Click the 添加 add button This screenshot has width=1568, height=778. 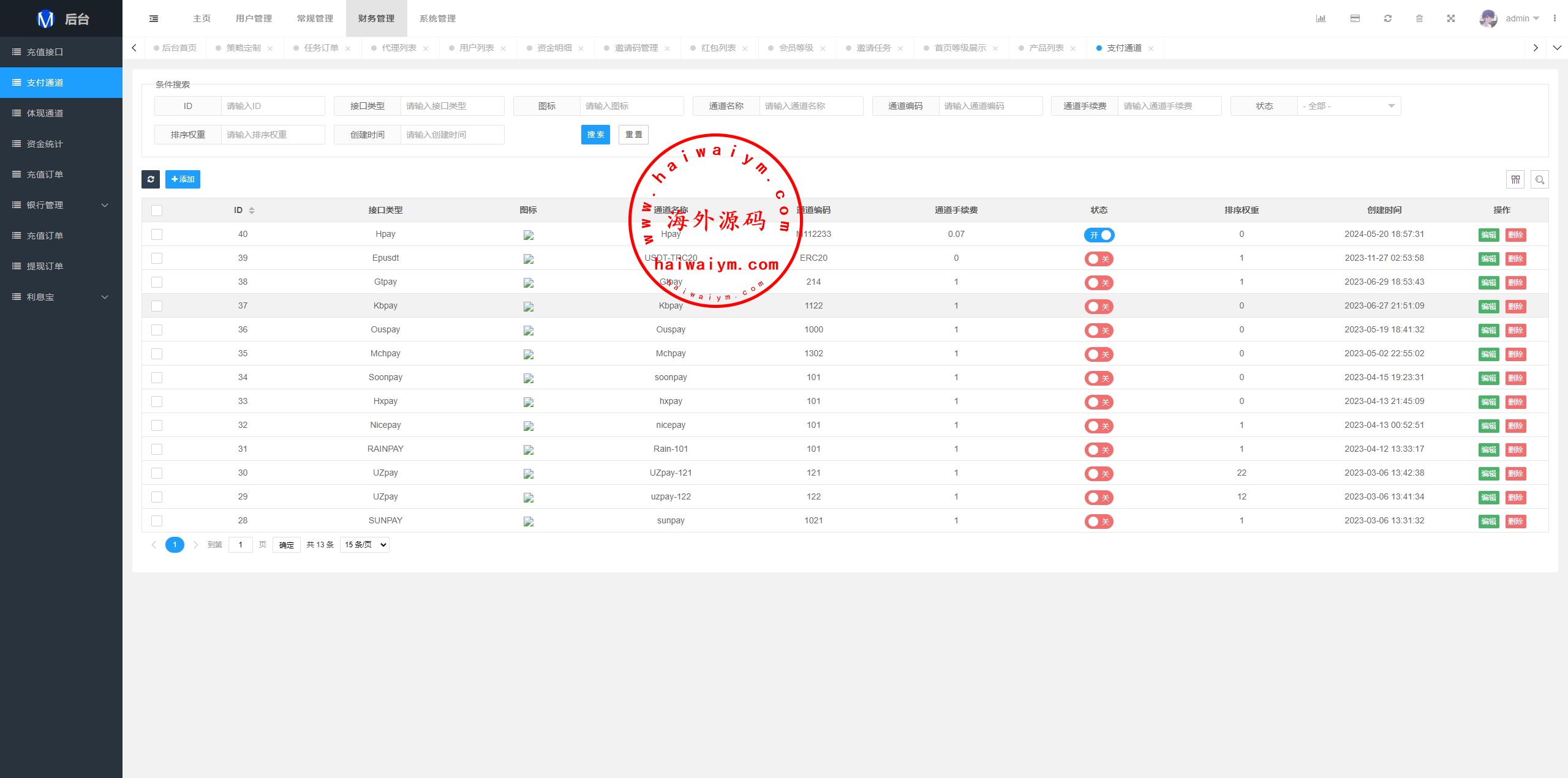click(183, 179)
